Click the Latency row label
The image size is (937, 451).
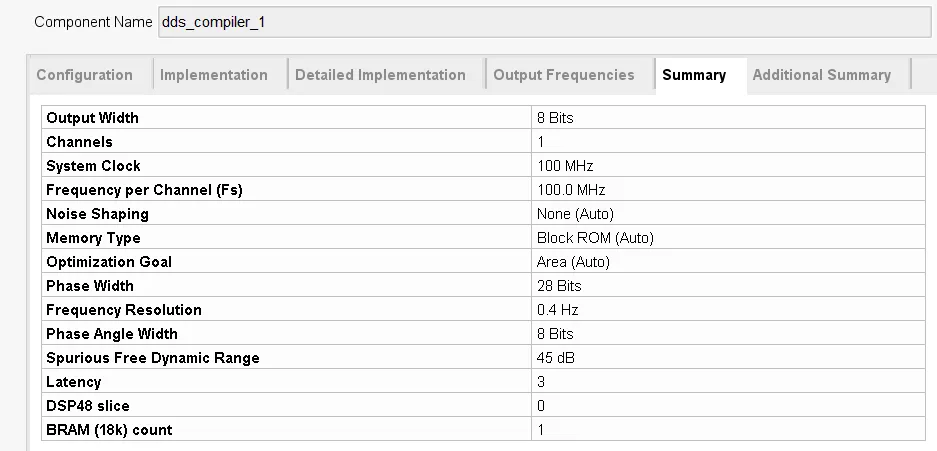74,382
